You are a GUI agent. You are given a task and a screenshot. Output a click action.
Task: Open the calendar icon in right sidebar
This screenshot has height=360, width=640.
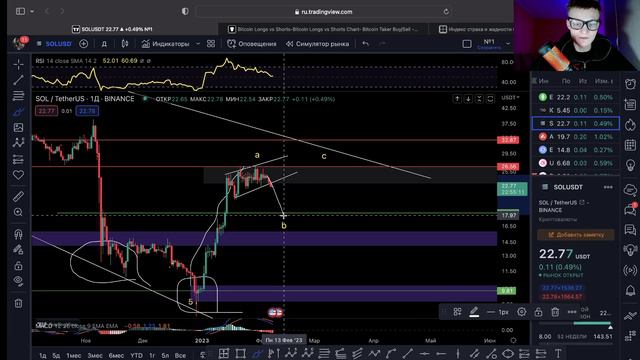[x=630, y=144]
